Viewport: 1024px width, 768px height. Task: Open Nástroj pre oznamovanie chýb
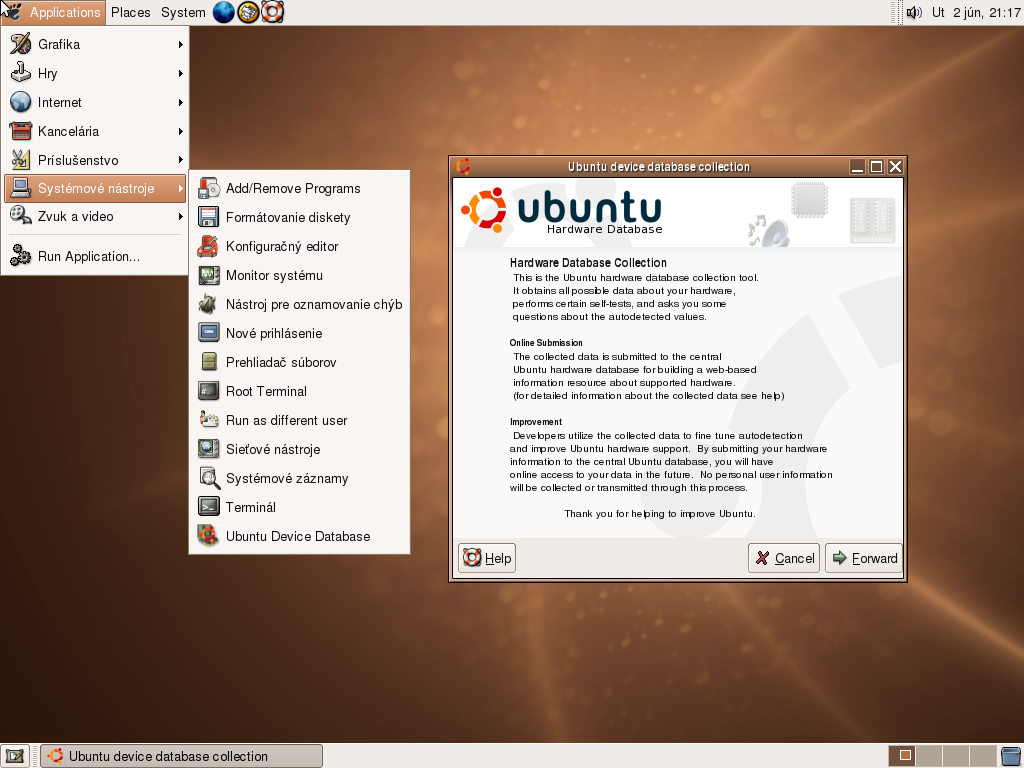click(x=299, y=304)
